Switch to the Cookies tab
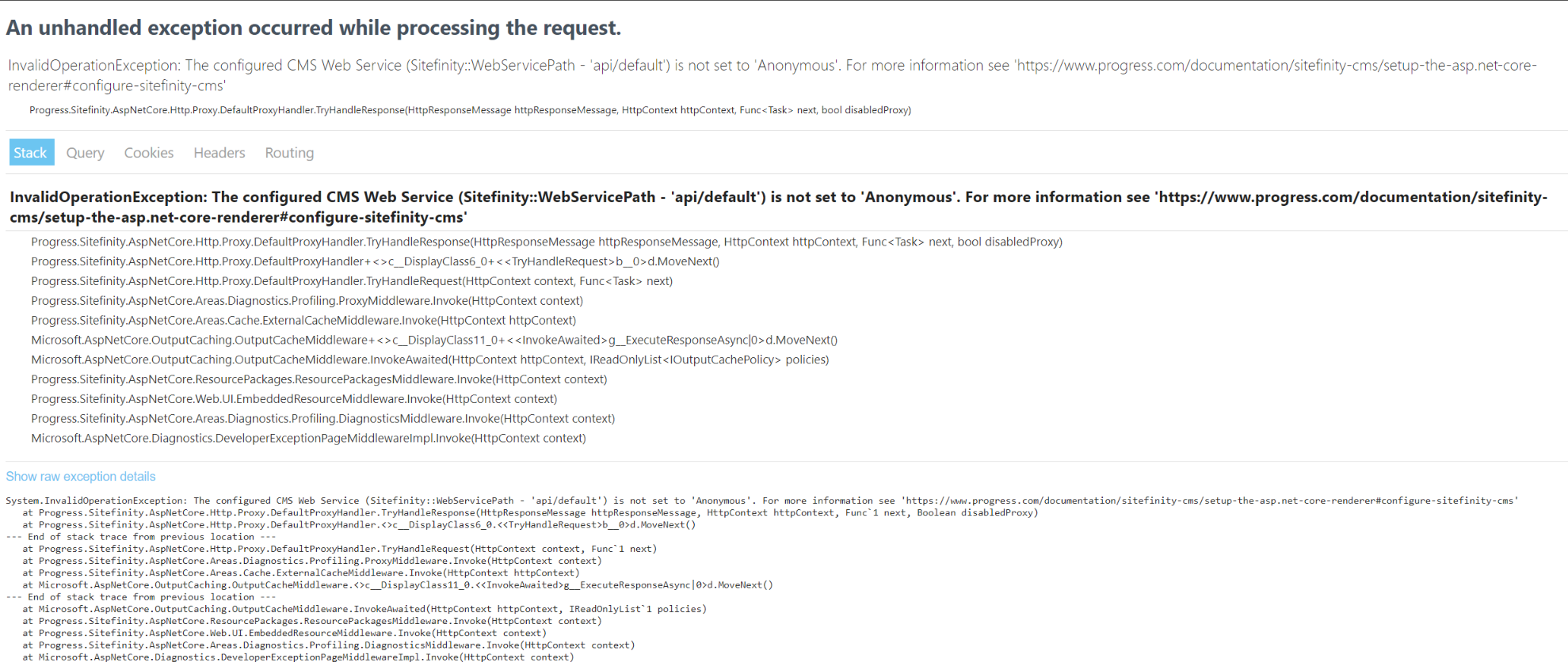The width and height of the screenshot is (1568, 670). click(x=149, y=152)
